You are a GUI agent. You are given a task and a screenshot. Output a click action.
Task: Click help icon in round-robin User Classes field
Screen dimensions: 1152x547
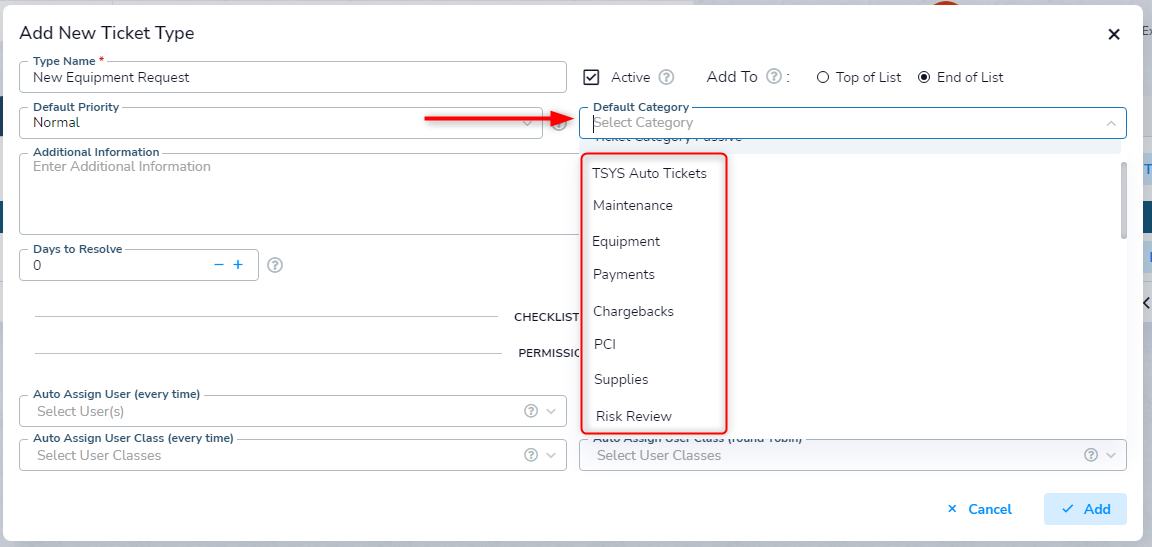point(1092,454)
